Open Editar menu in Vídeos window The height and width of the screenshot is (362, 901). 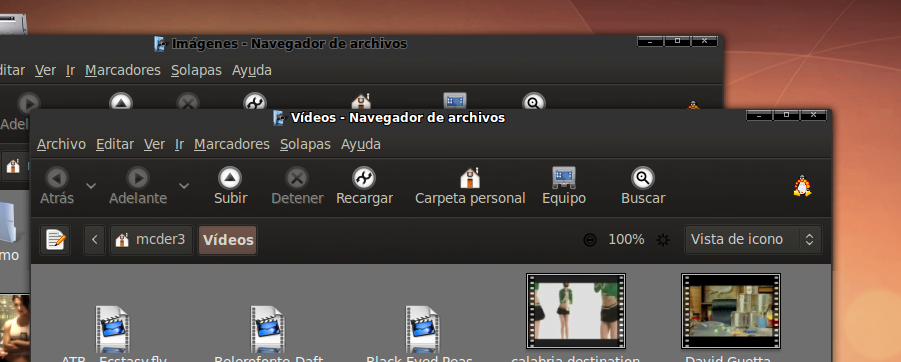pos(115,144)
